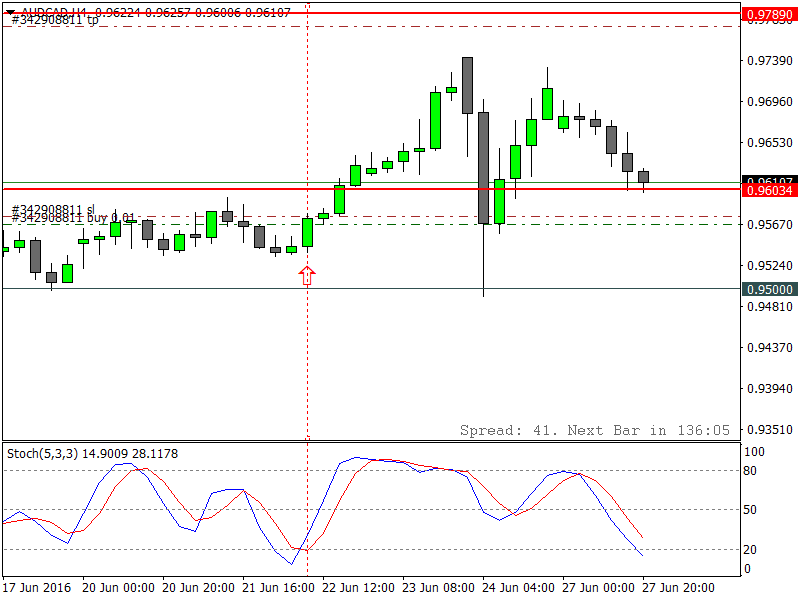Click the '#342908811 buy 0.01' order label
800x600 pixels.
73,218
